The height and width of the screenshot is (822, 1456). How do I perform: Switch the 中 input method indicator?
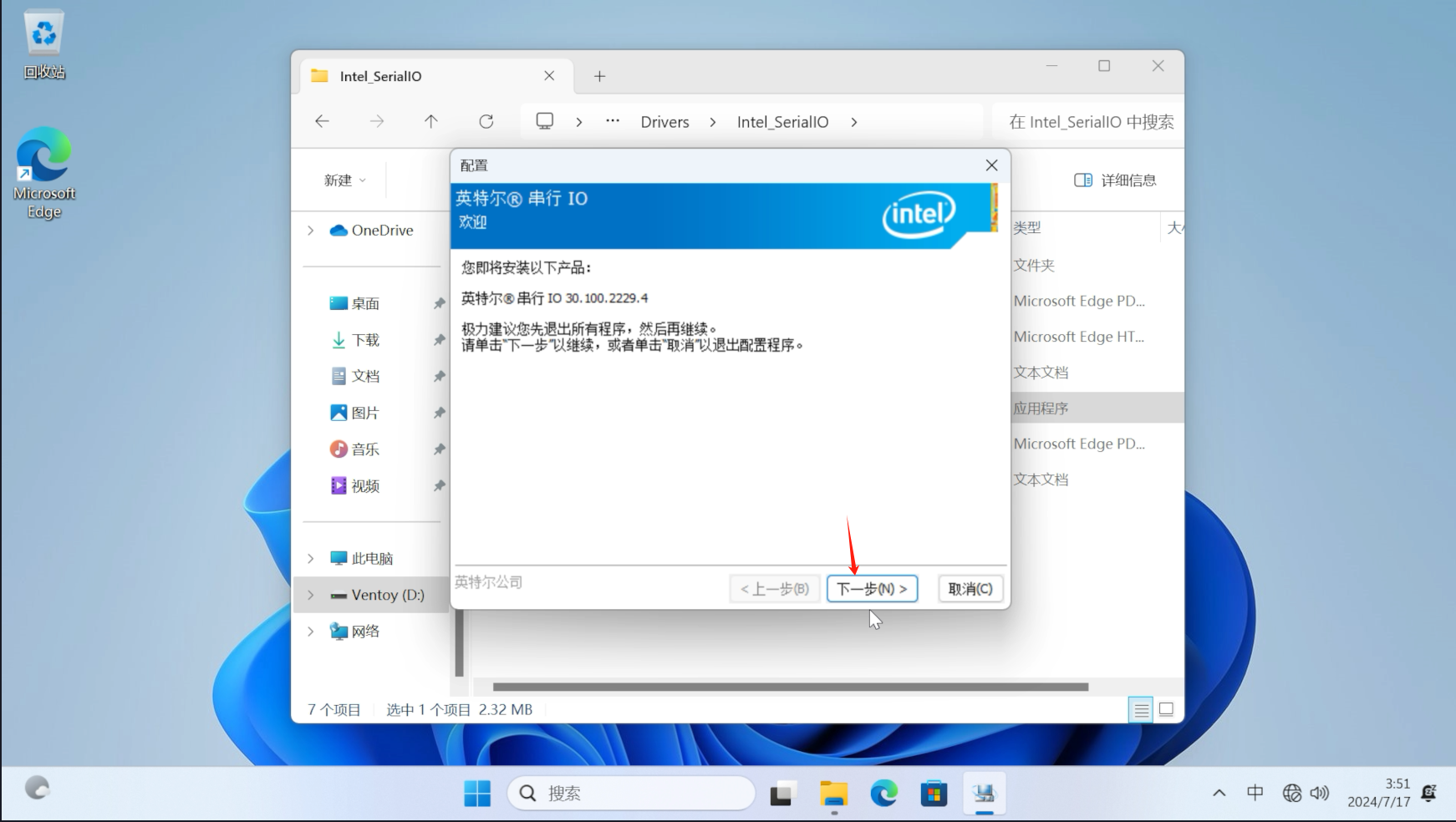point(1255,793)
